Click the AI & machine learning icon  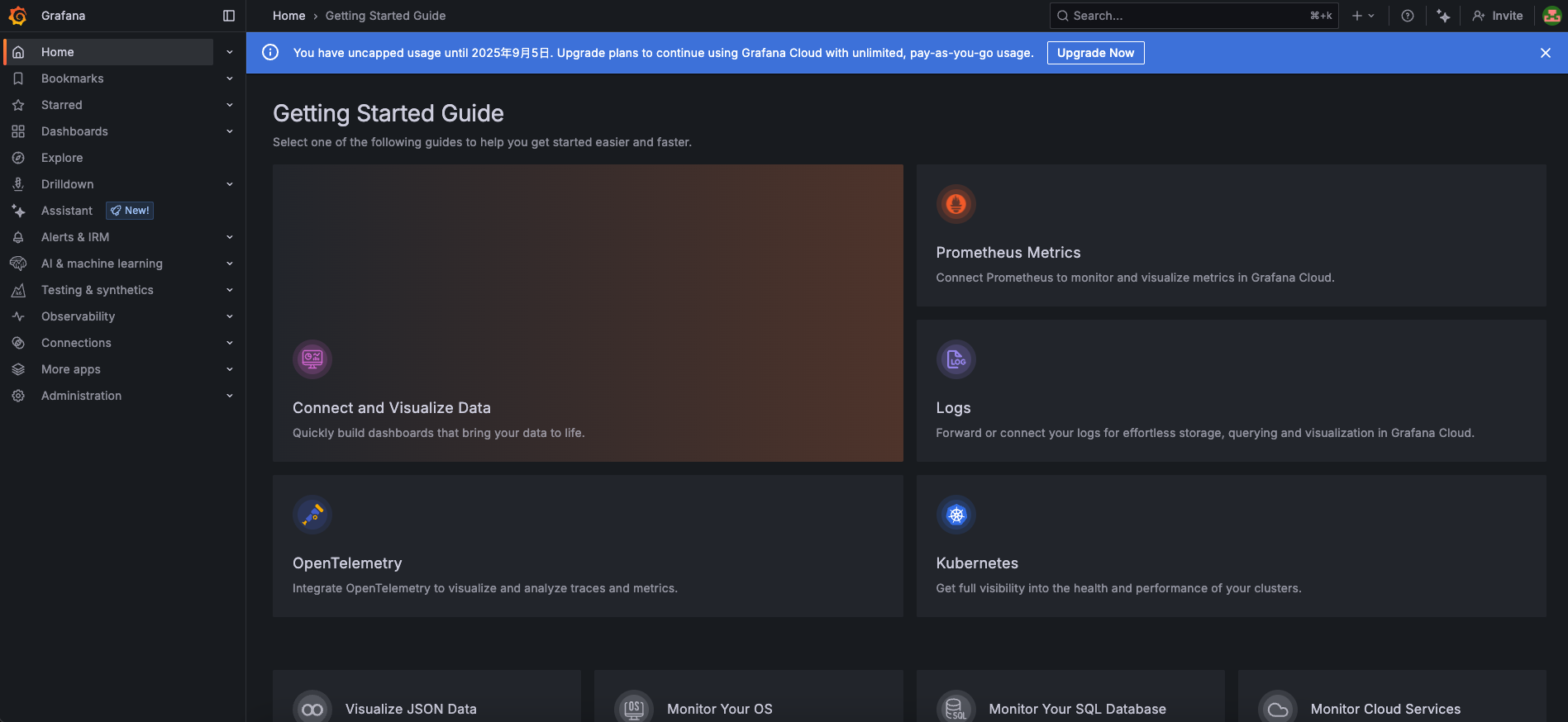(x=18, y=264)
